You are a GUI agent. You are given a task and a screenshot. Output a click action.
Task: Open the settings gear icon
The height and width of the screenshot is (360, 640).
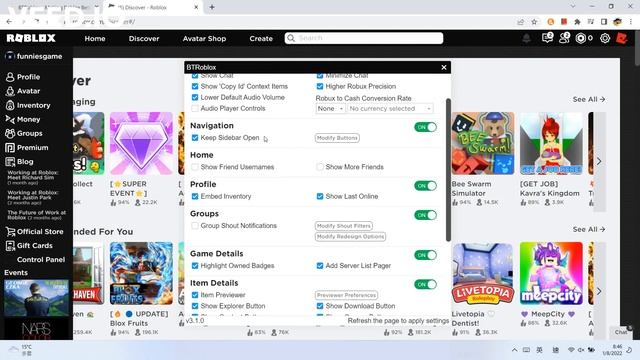[605, 38]
